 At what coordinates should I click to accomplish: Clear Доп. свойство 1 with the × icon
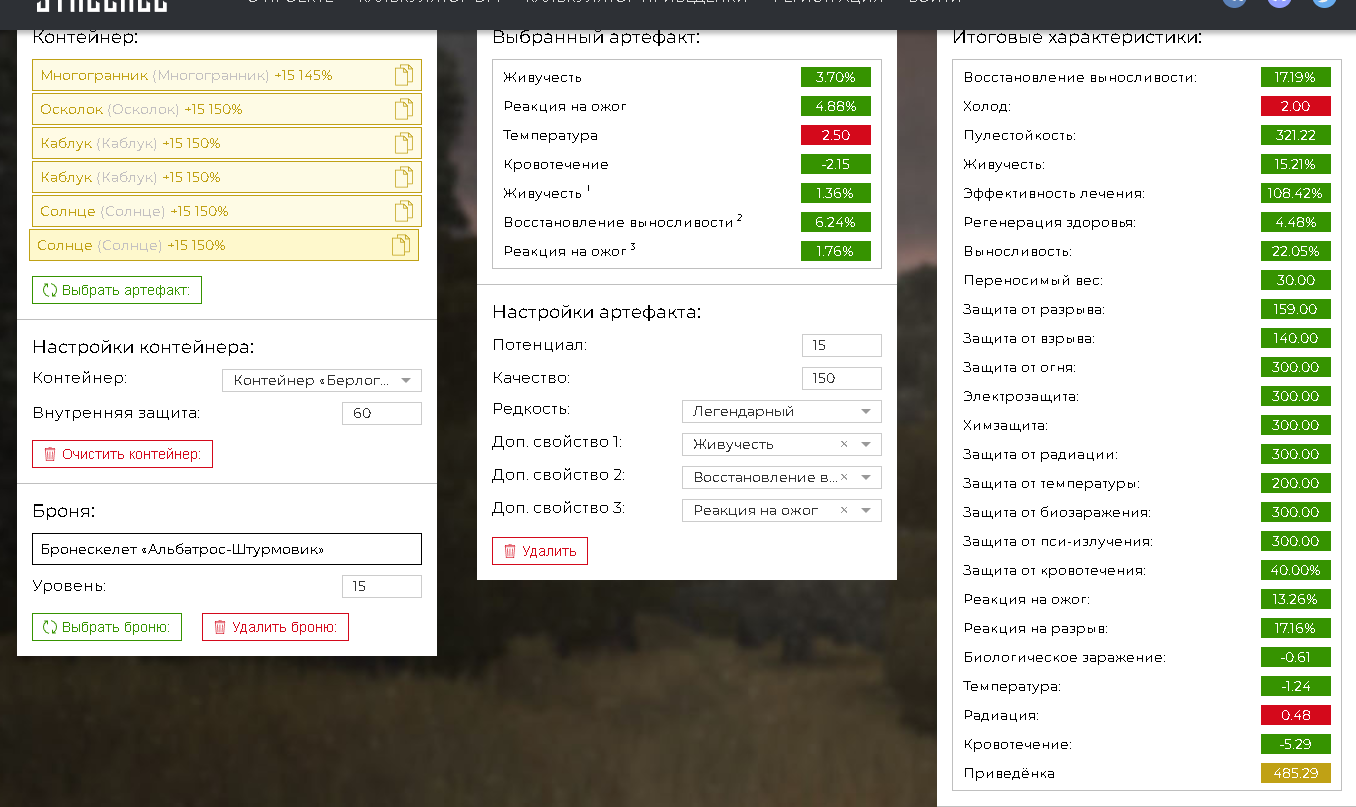coord(843,444)
